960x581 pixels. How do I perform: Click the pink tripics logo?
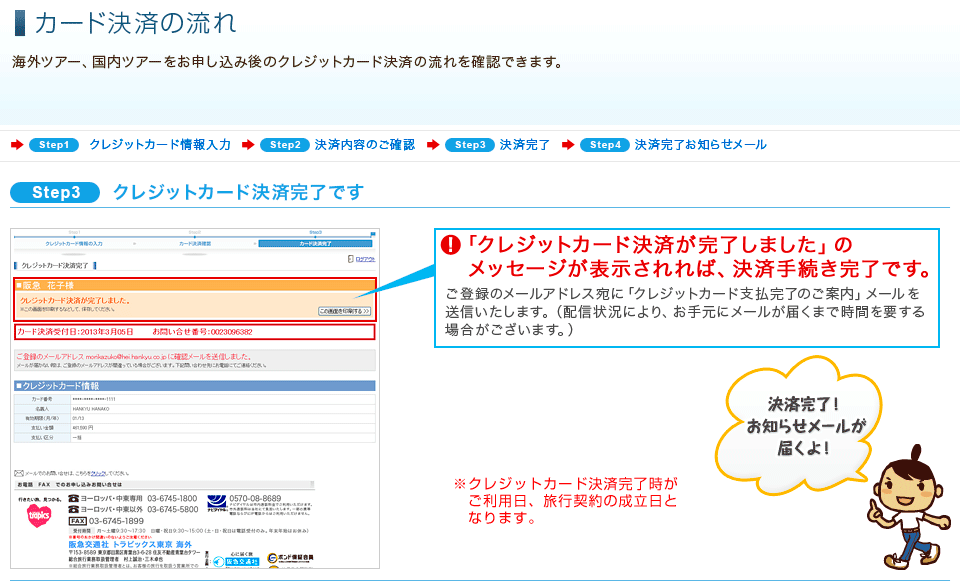coord(39,512)
